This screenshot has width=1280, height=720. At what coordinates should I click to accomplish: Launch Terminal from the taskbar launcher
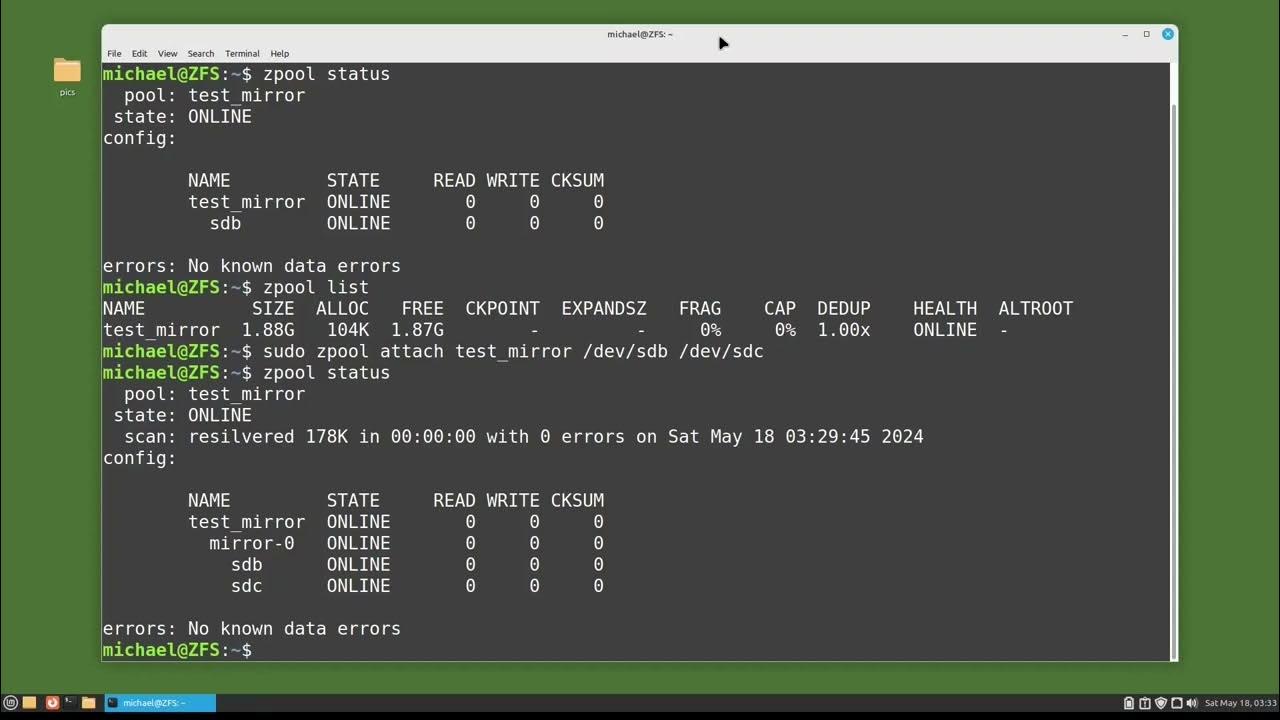pos(69,702)
